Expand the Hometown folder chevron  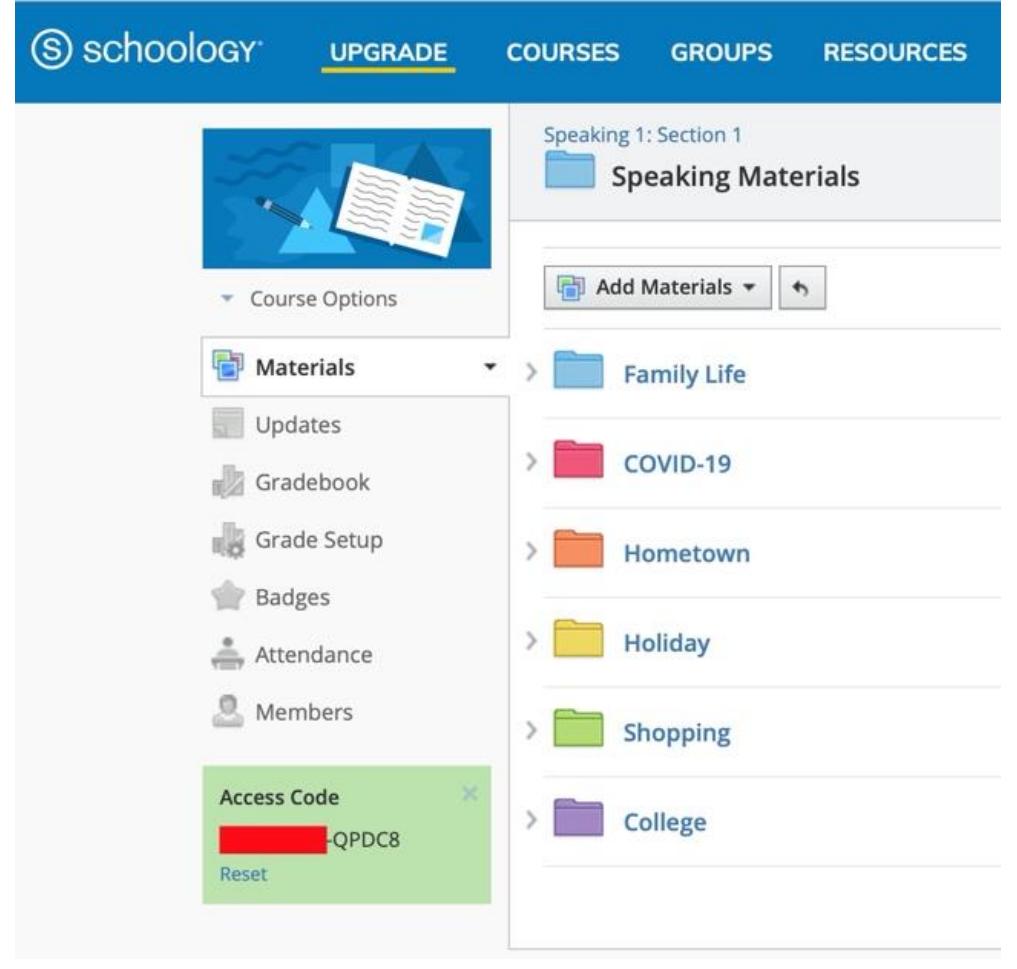tap(532, 553)
